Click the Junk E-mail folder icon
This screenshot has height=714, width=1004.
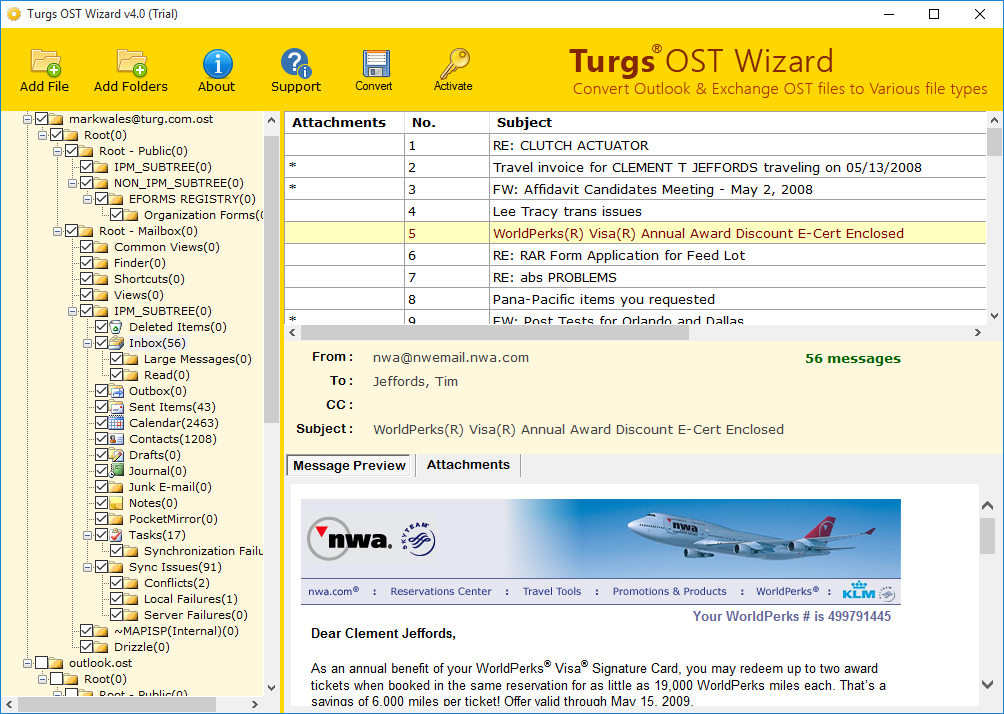tap(117, 487)
